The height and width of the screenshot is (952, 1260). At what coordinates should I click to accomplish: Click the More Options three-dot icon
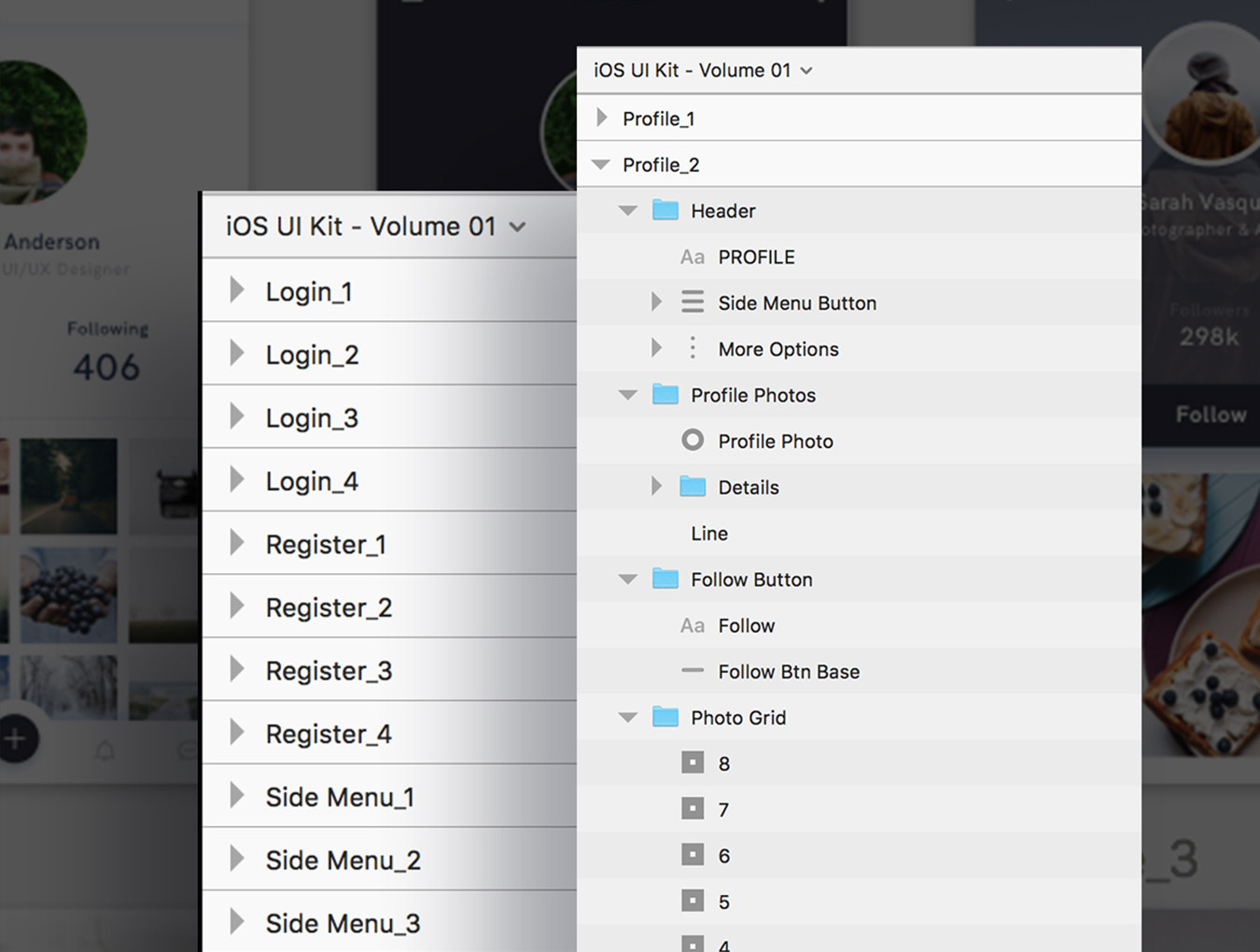pos(692,348)
